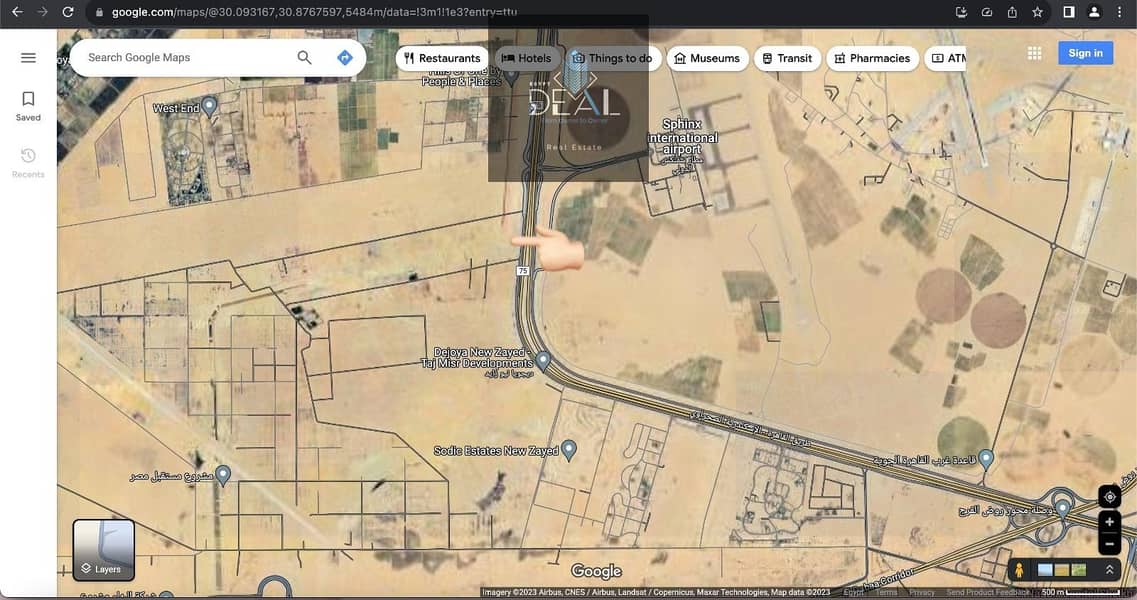Open the Saved places panel
1137x600 pixels.
pyautogui.click(x=28, y=105)
